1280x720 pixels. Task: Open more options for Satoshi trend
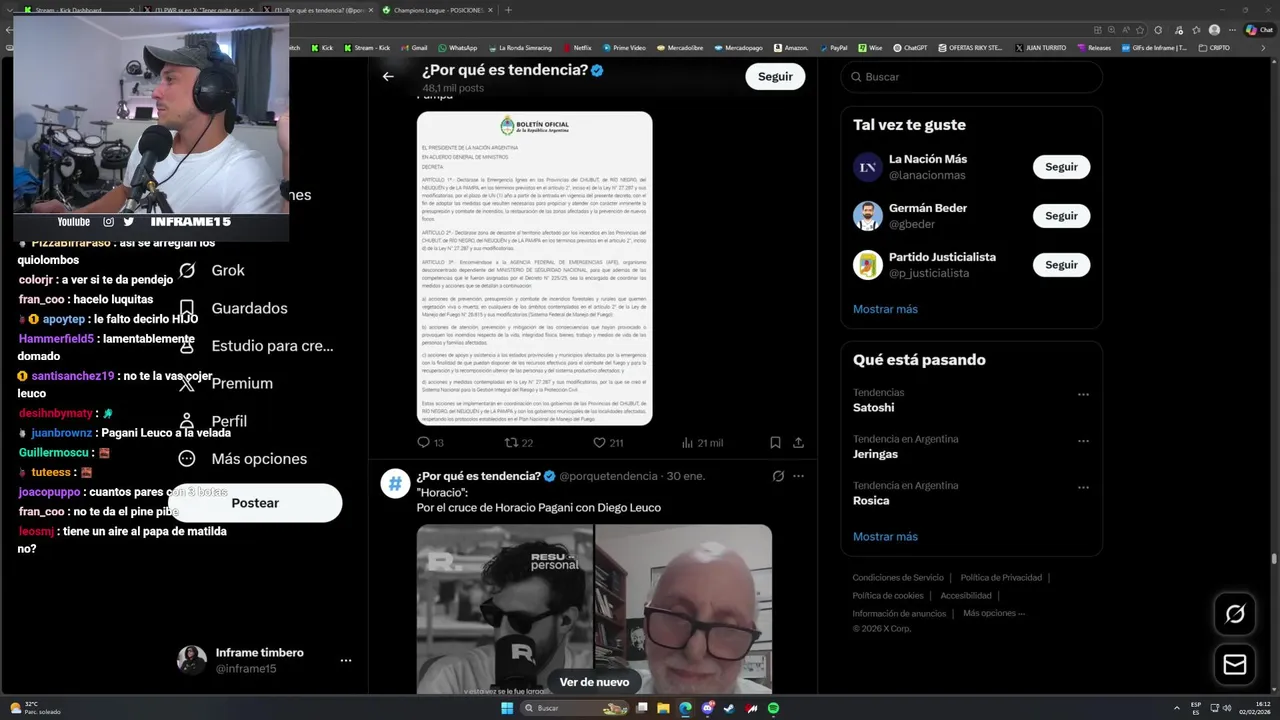1083,394
